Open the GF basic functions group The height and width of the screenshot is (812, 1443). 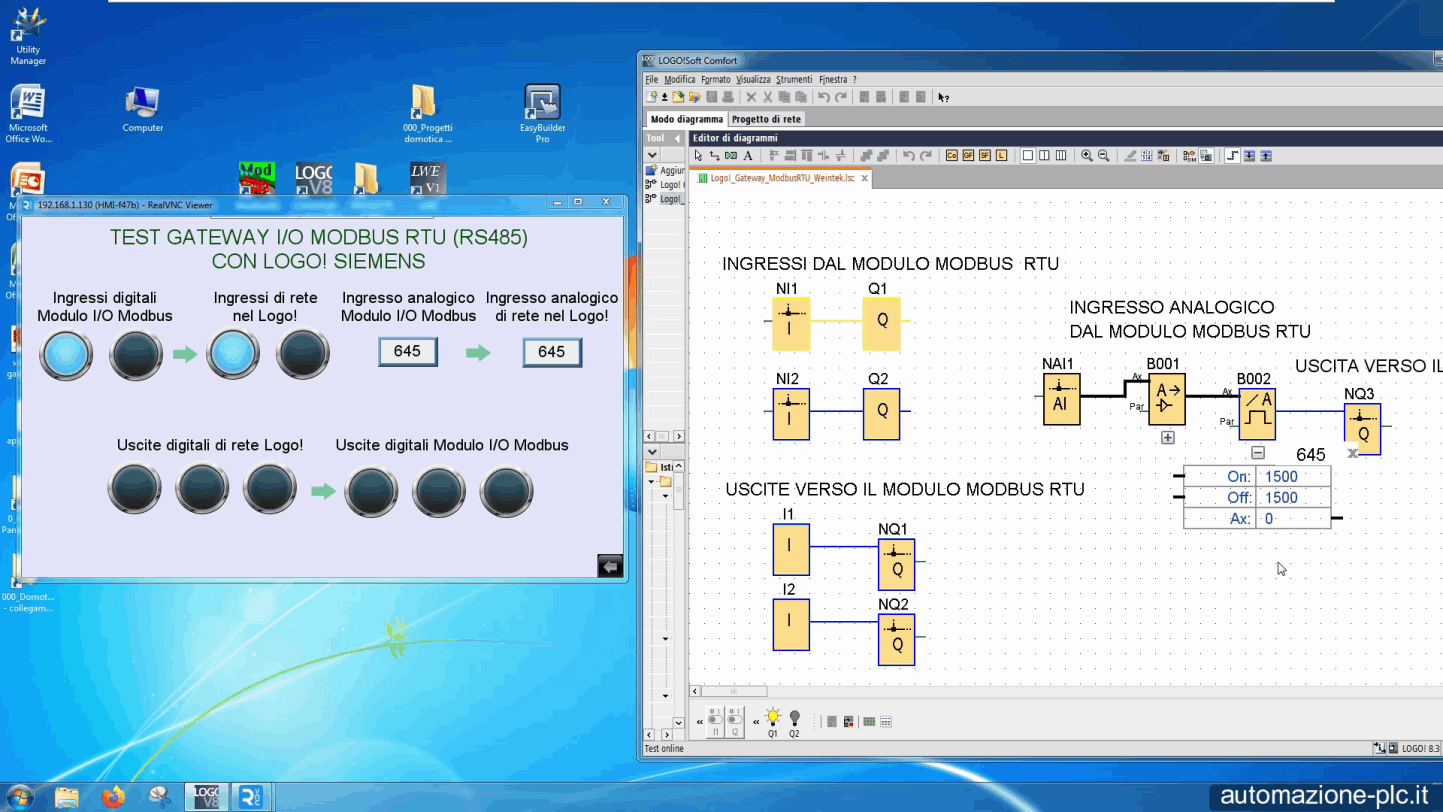pos(968,155)
